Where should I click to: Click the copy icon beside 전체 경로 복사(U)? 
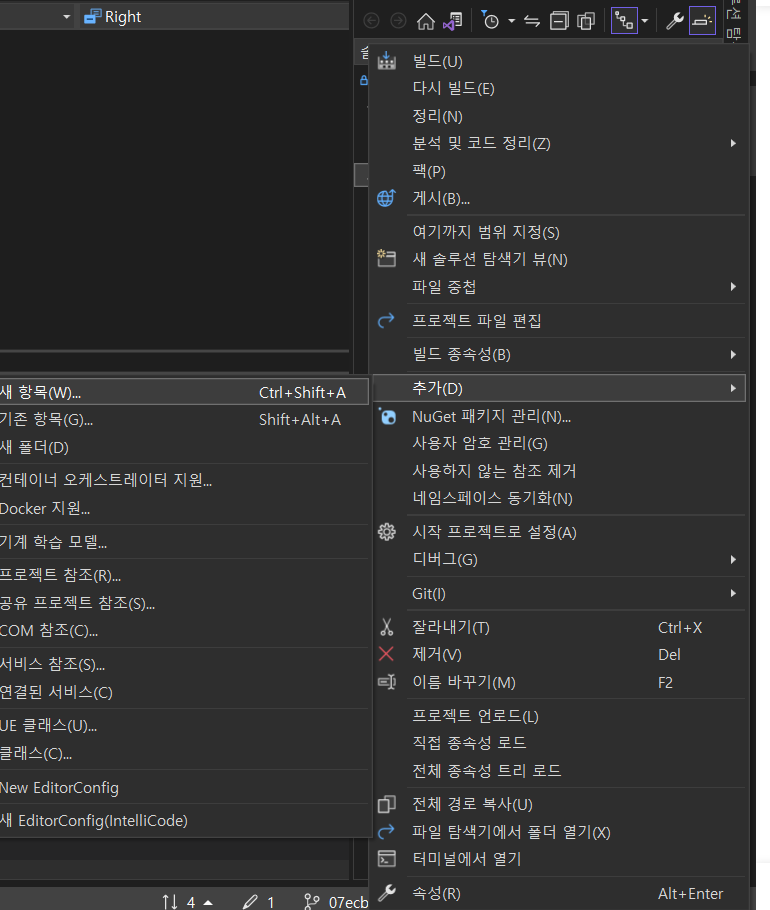point(386,804)
